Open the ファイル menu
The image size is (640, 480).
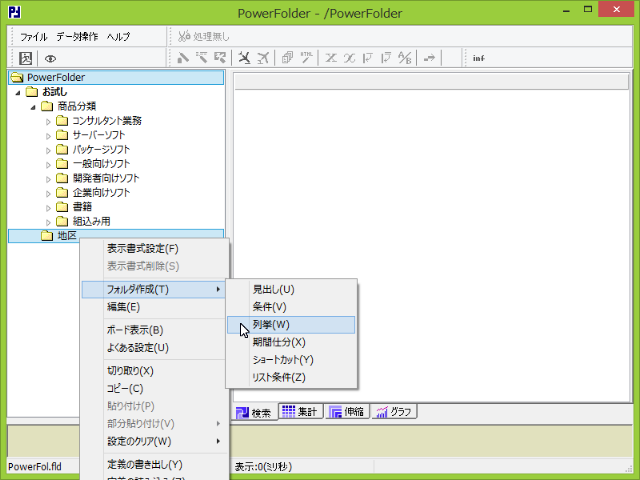click(x=33, y=37)
